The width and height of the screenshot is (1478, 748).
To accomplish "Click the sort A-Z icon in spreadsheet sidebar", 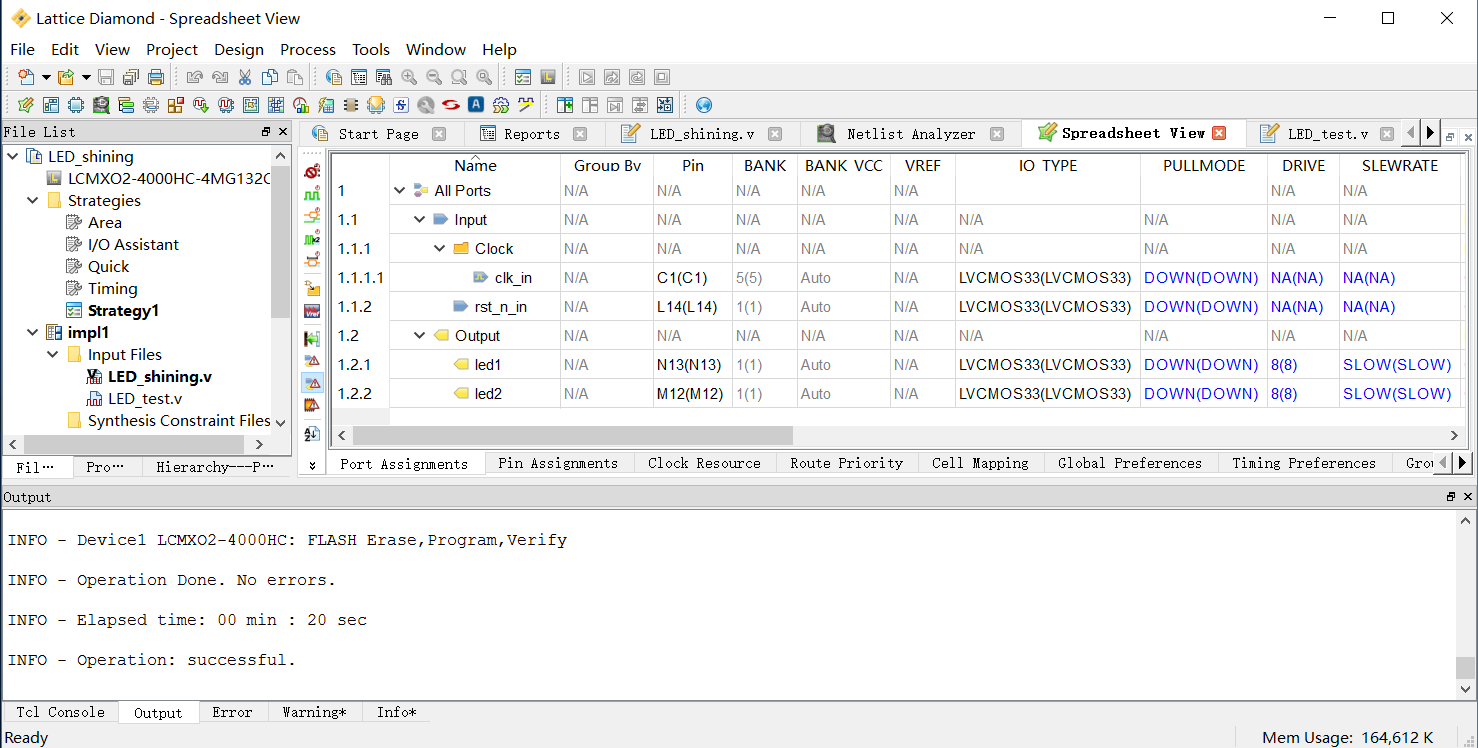I will (x=312, y=434).
